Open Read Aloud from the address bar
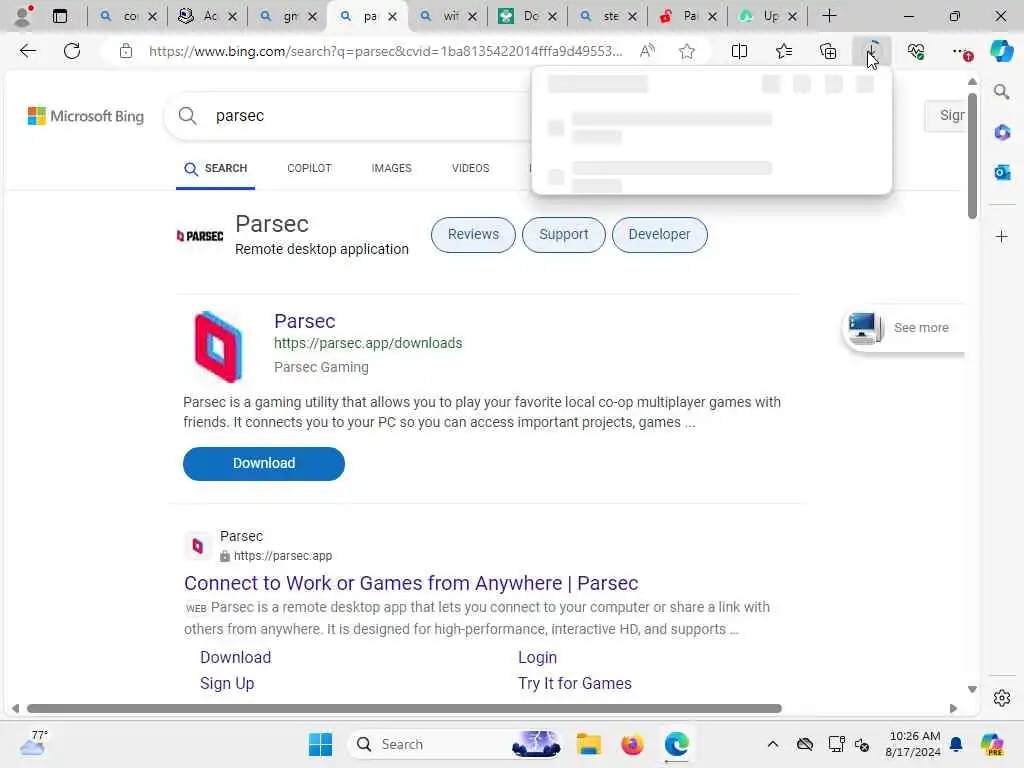Viewport: 1024px width, 768px height. click(x=647, y=51)
